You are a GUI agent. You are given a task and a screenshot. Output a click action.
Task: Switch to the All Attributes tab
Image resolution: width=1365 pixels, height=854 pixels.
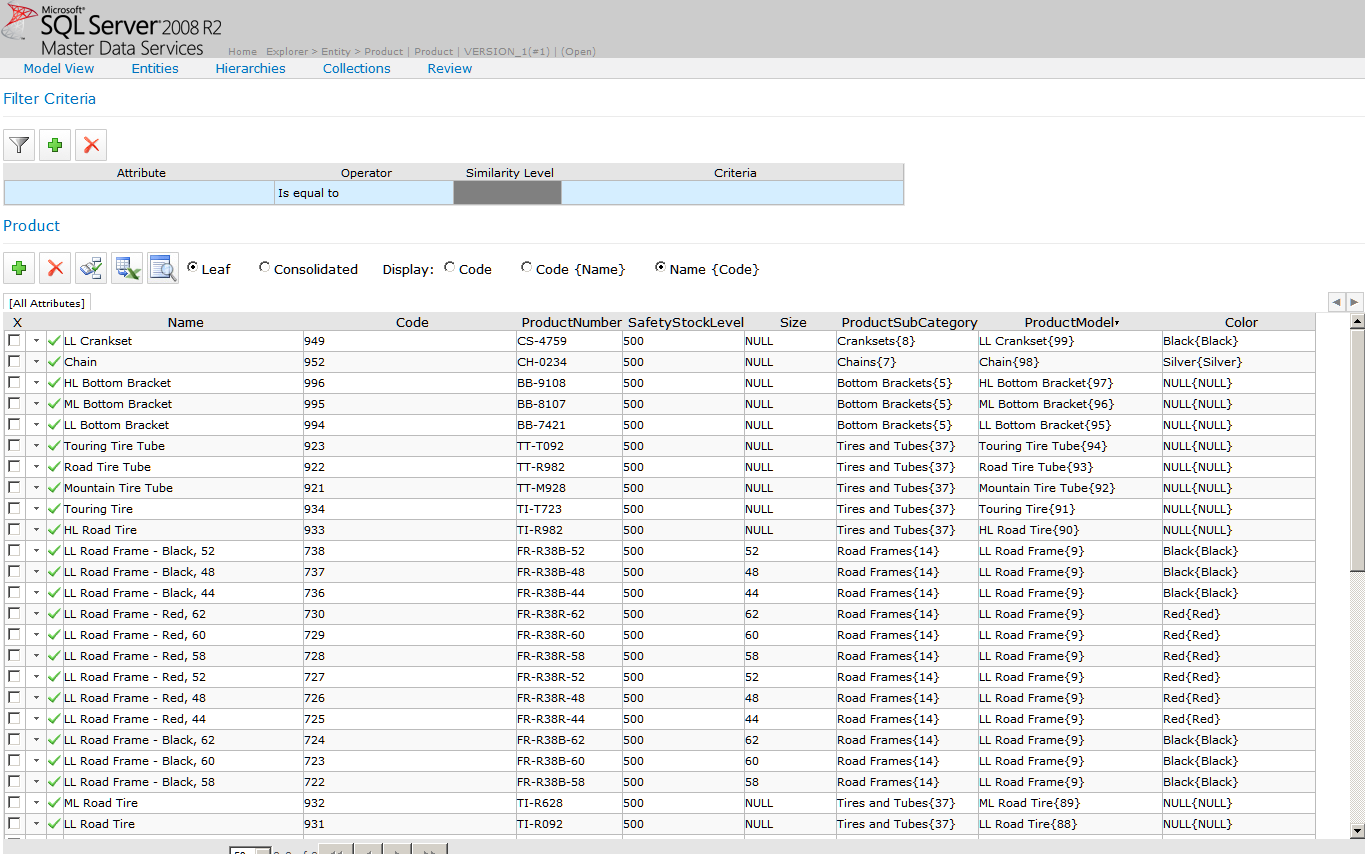point(47,303)
